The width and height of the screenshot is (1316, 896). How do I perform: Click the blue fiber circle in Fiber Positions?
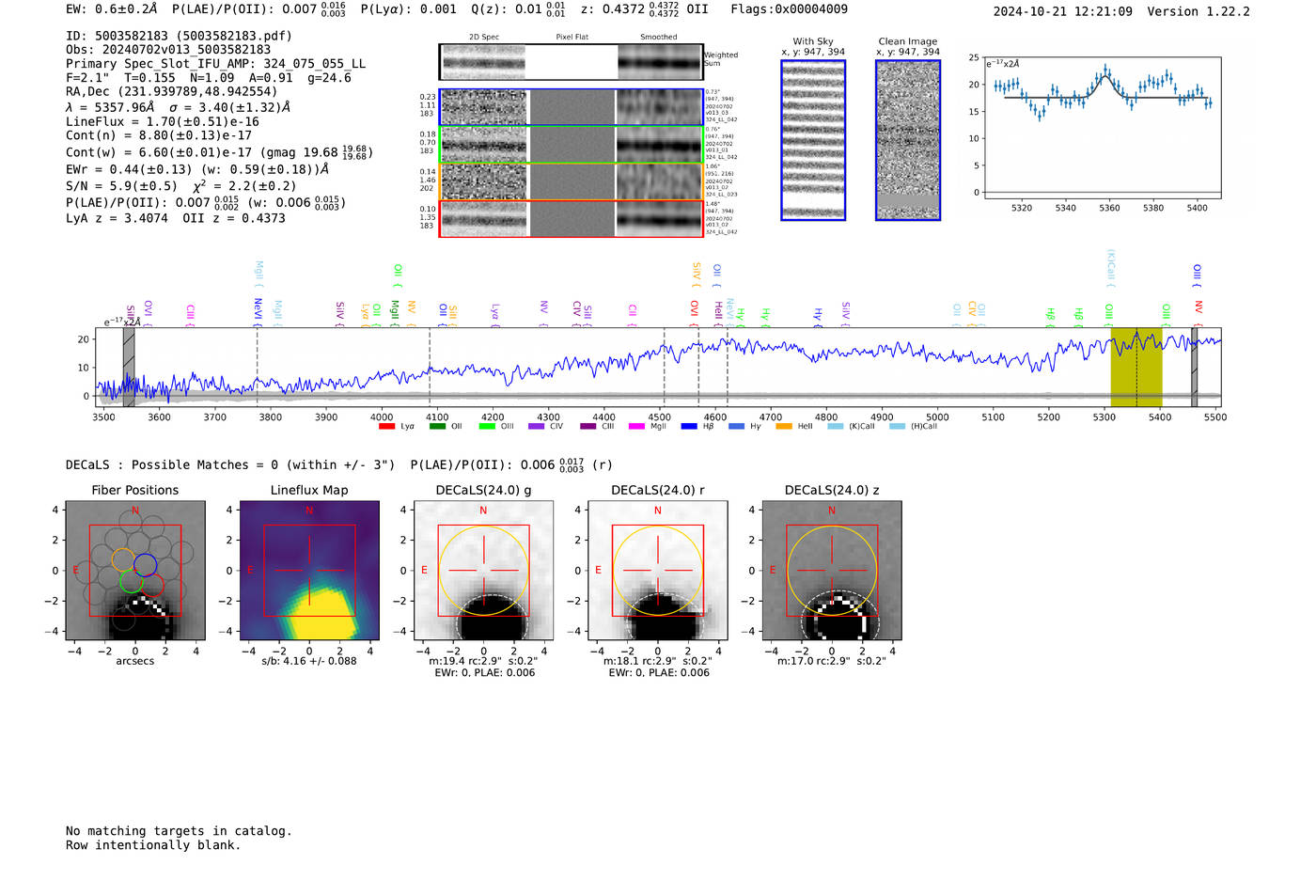coord(145,565)
